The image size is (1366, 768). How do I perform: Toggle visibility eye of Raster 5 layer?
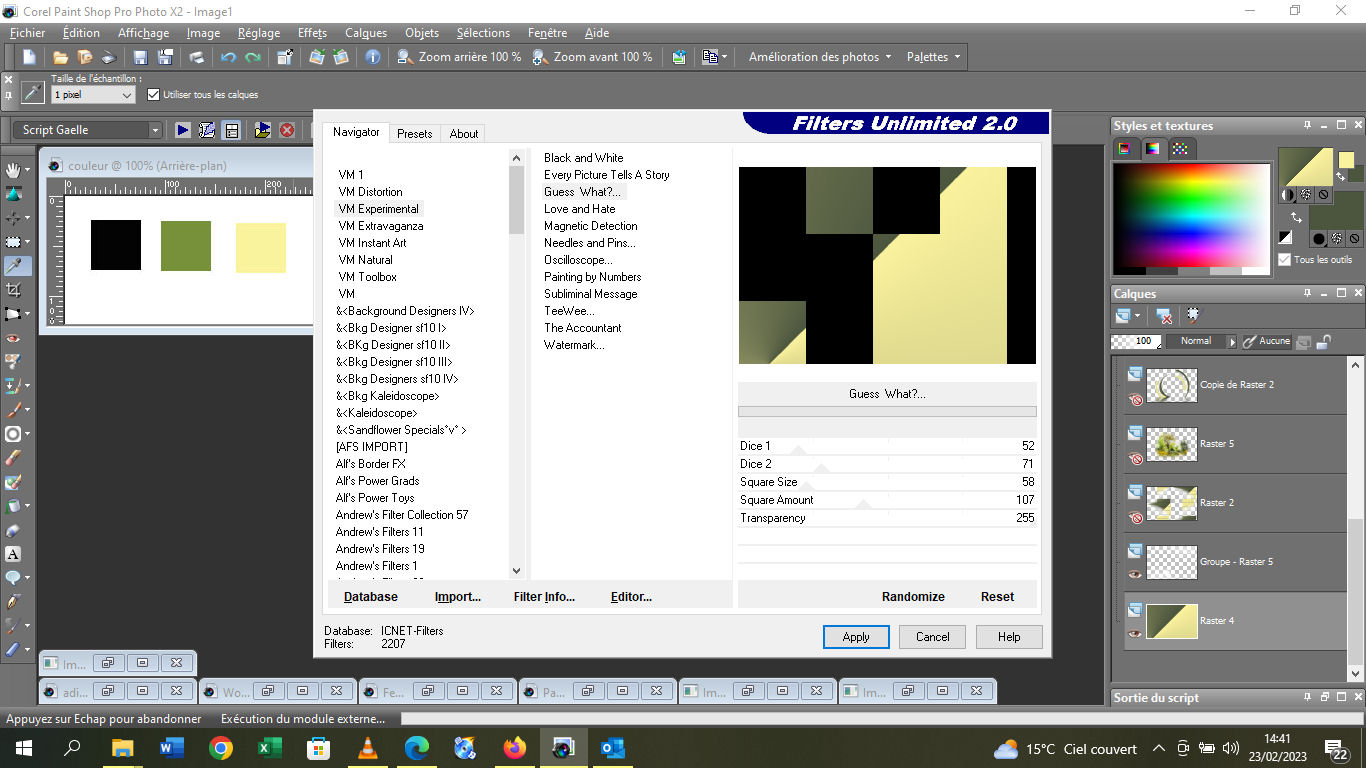click(x=1135, y=460)
